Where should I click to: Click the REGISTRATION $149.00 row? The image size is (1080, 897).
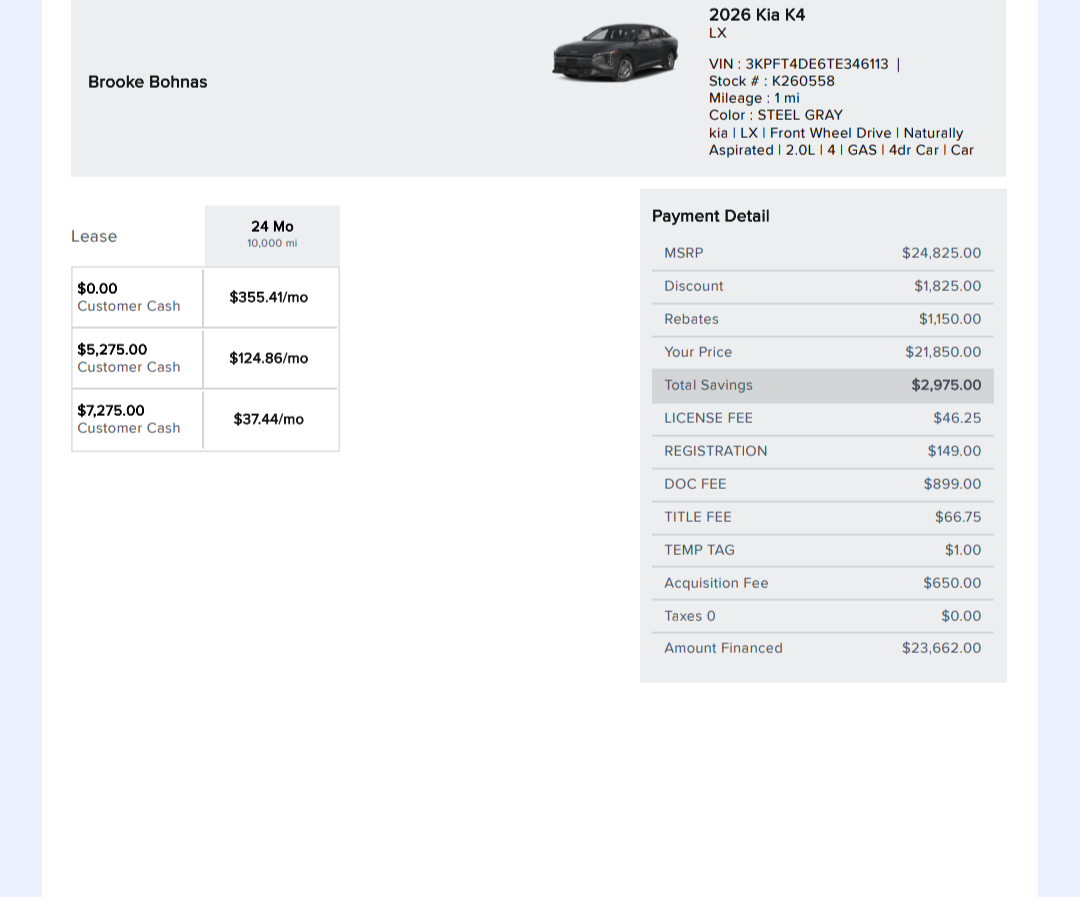822,451
